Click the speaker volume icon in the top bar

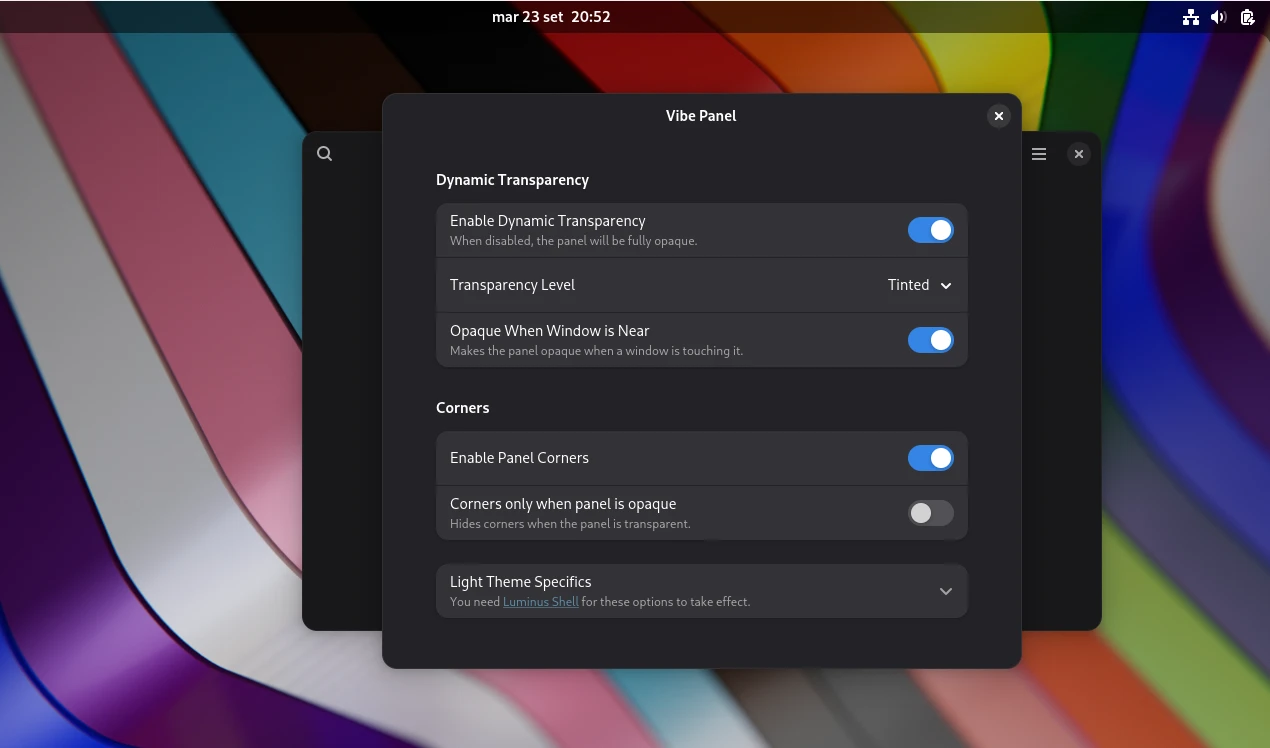click(x=1218, y=17)
